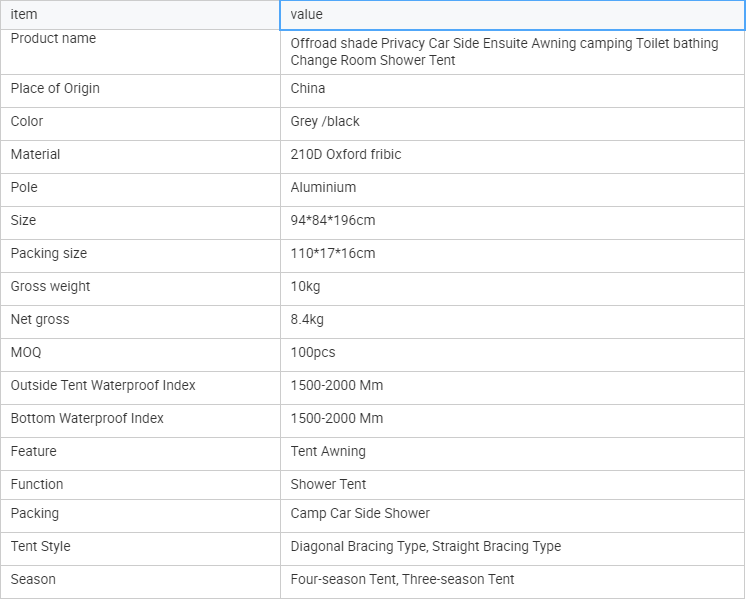Click the Bottom Waterproof Index label

click(87, 418)
